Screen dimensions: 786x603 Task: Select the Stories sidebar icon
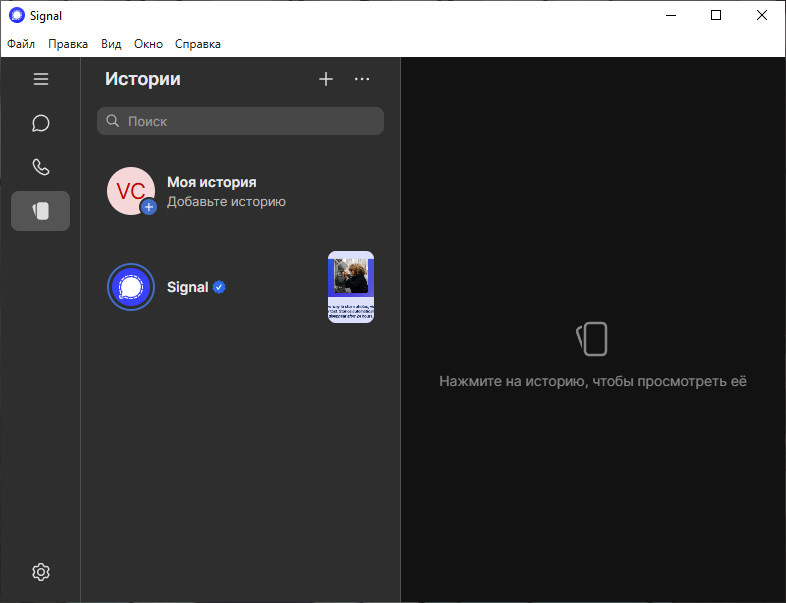click(41, 211)
